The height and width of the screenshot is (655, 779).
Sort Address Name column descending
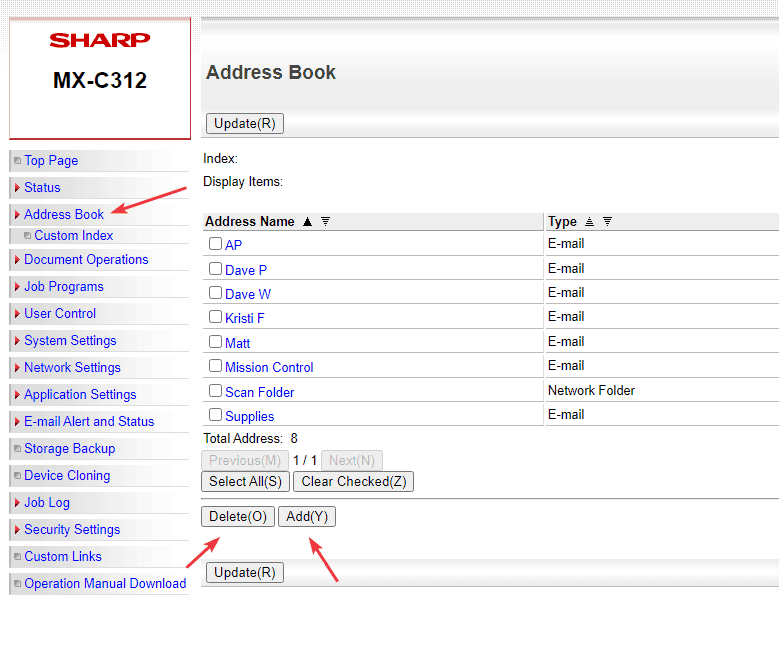[325, 222]
